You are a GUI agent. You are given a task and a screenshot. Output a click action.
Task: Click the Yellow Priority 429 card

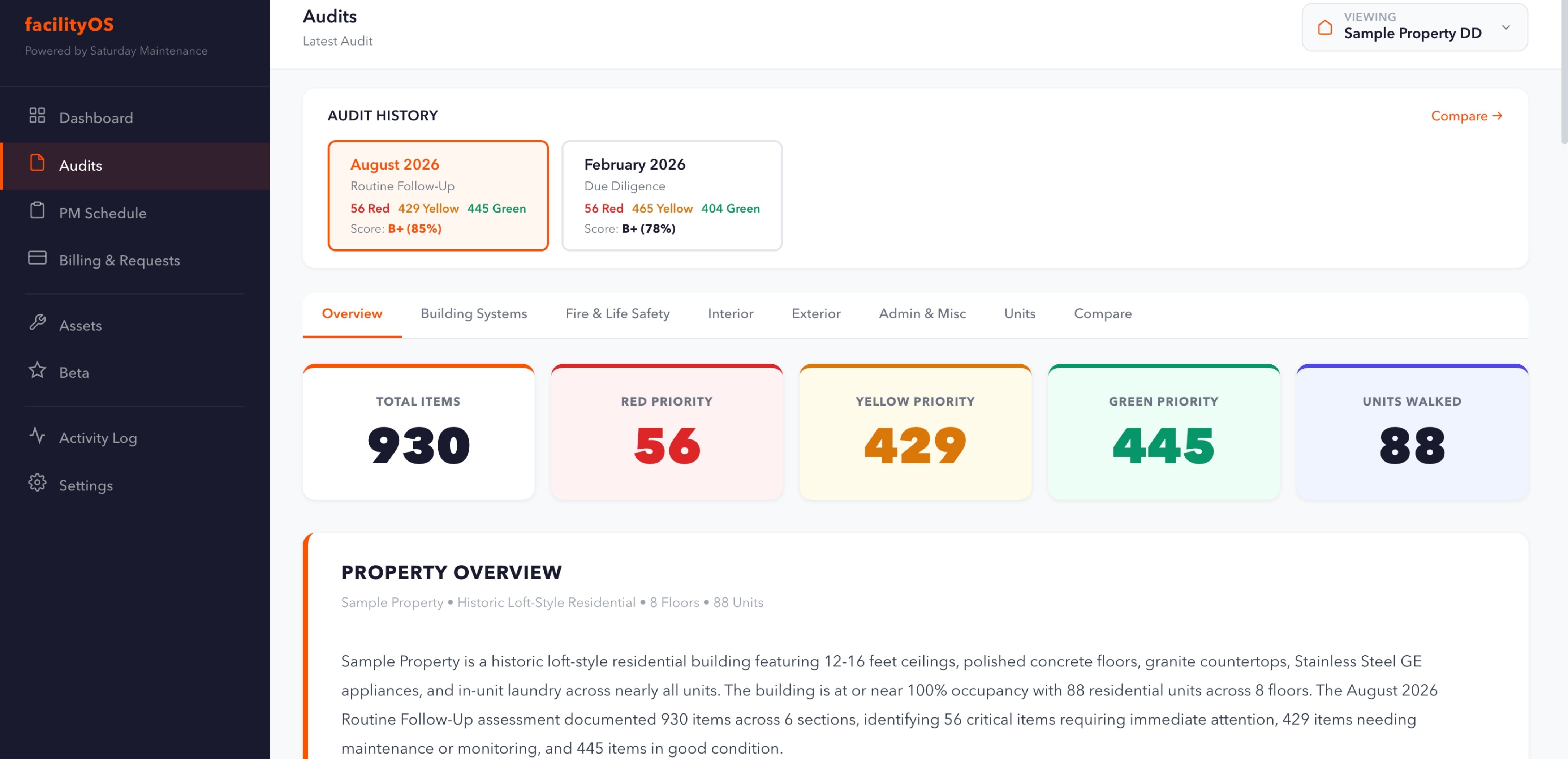click(x=916, y=432)
